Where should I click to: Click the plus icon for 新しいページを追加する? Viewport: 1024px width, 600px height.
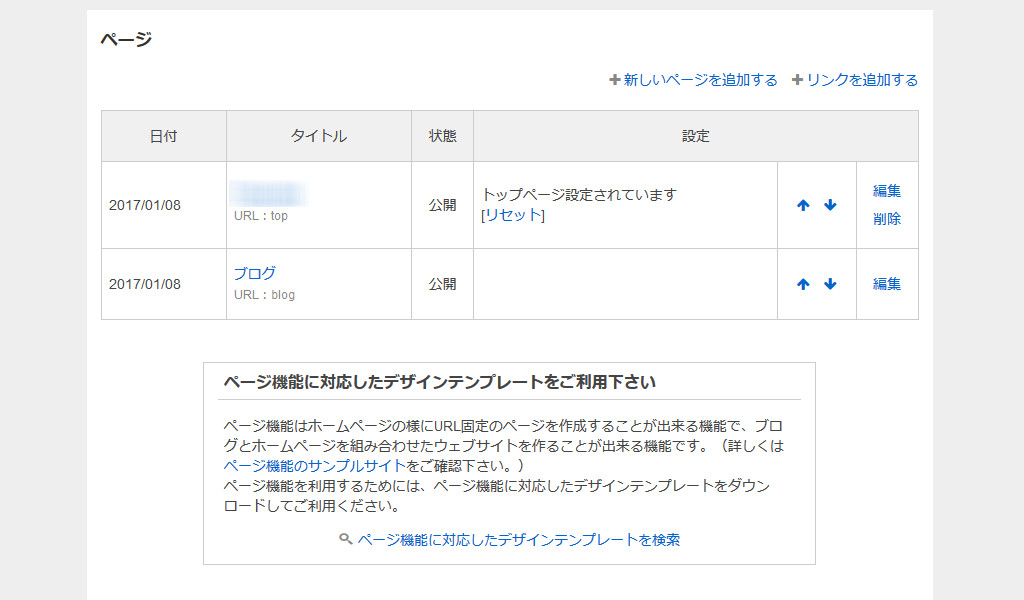(x=615, y=80)
